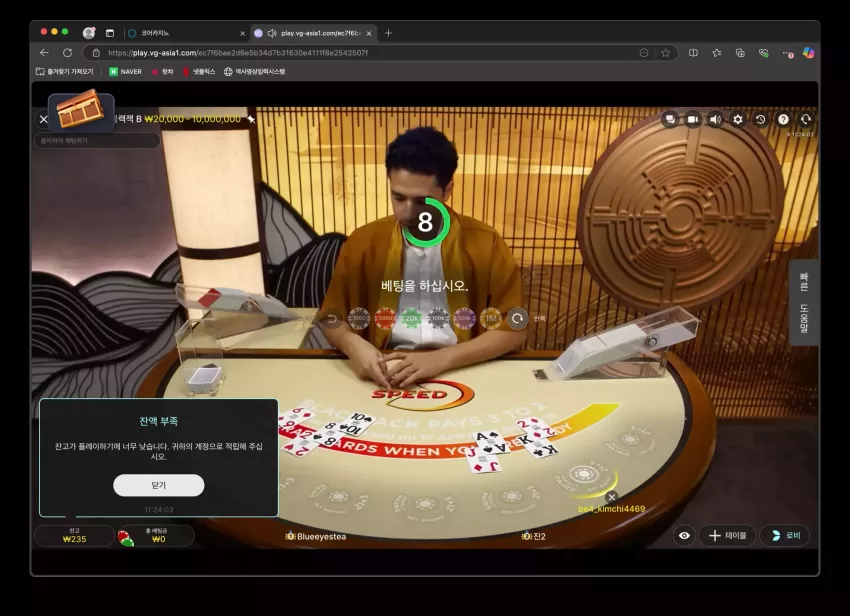This screenshot has width=850, height=616.
Task: Close the insufficient balance dialog with 닫기
Action: point(159,485)
